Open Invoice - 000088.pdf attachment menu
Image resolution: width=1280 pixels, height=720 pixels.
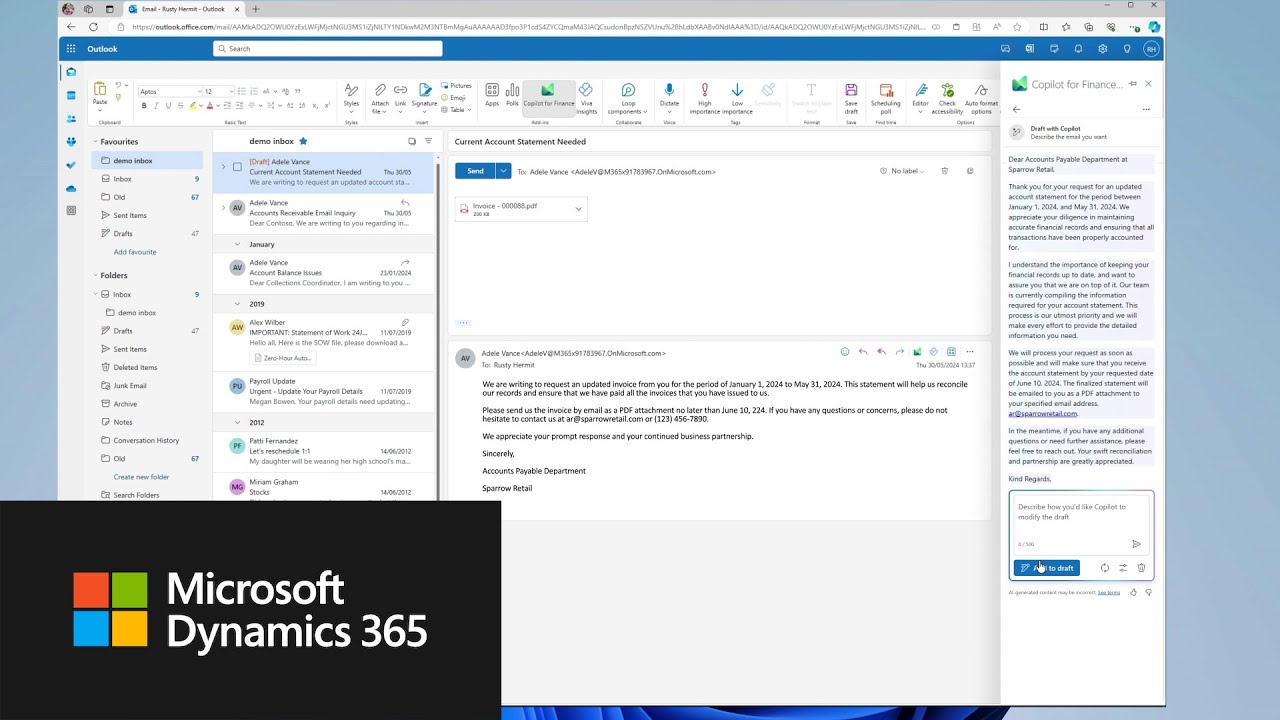[x=578, y=209]
